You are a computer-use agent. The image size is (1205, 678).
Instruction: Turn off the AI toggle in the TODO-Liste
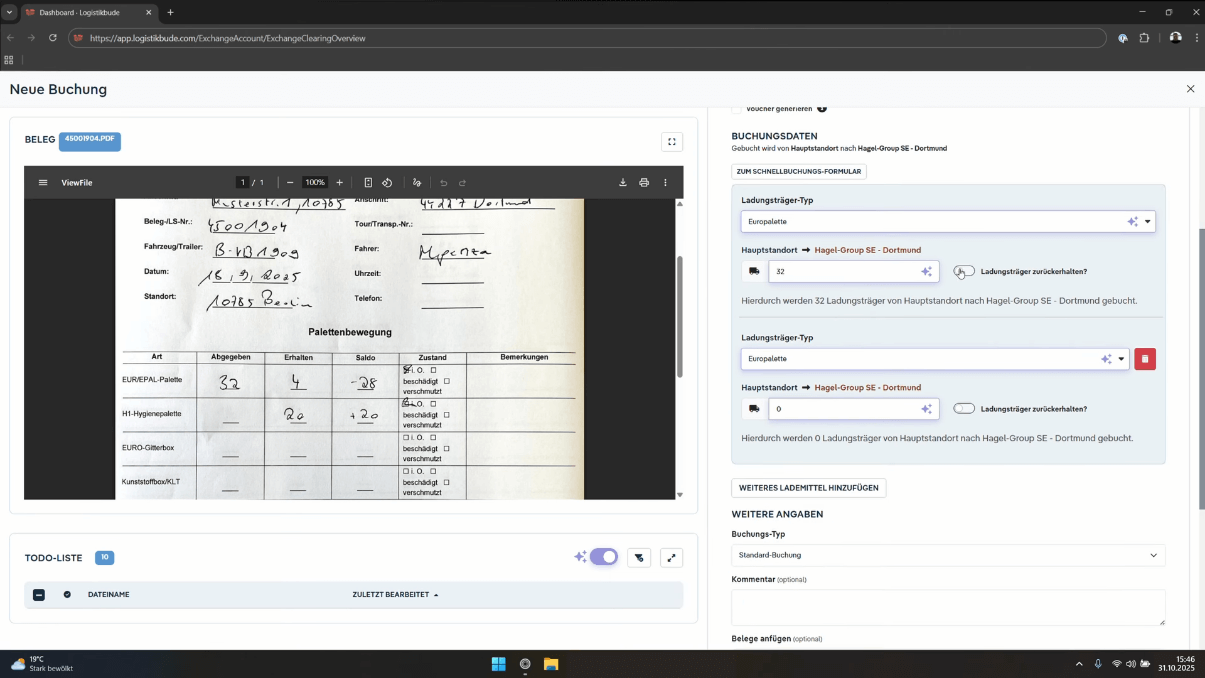(x=604, y=557)
